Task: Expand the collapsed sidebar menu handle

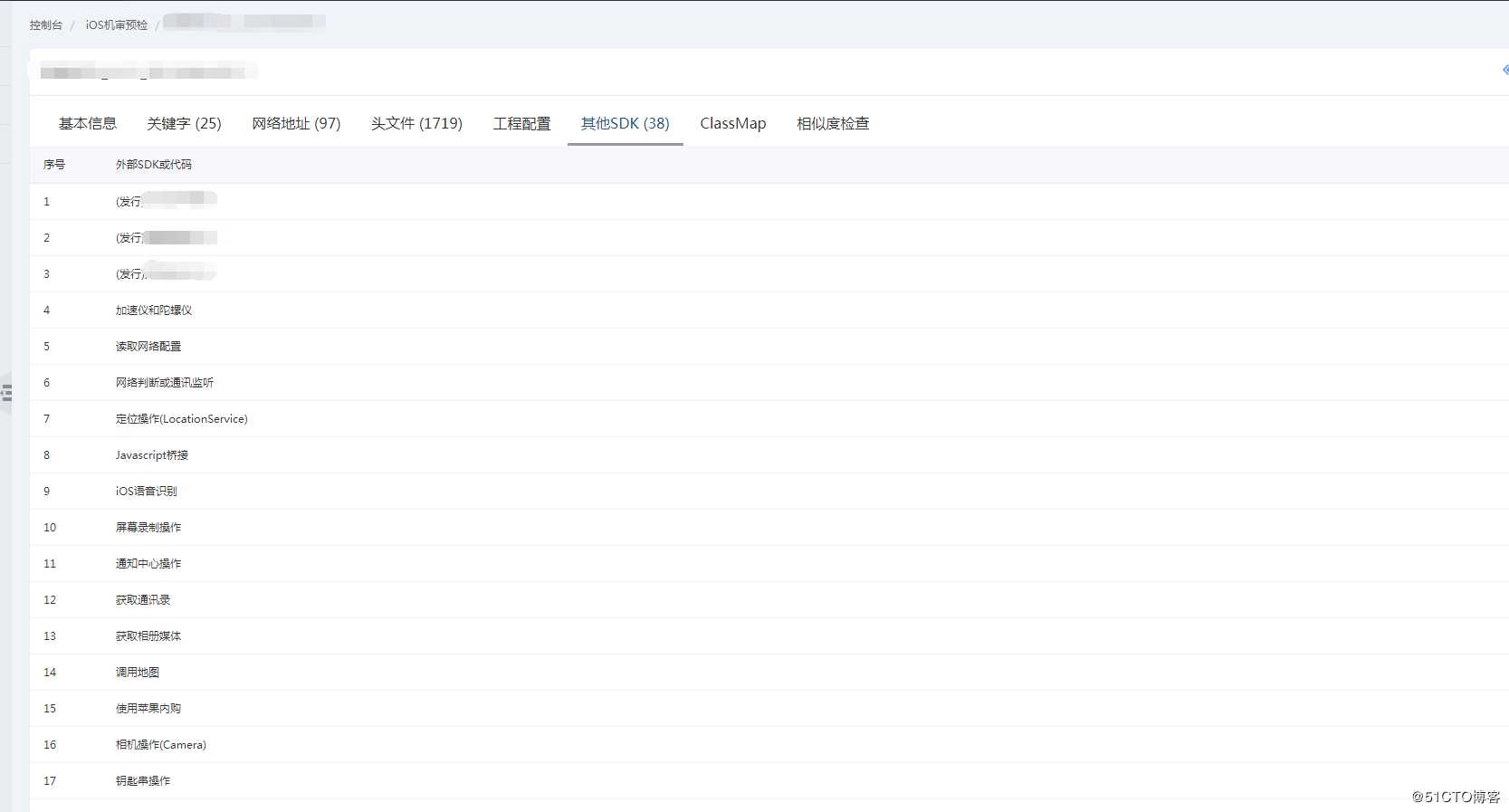Action: (x=6, y=393)
